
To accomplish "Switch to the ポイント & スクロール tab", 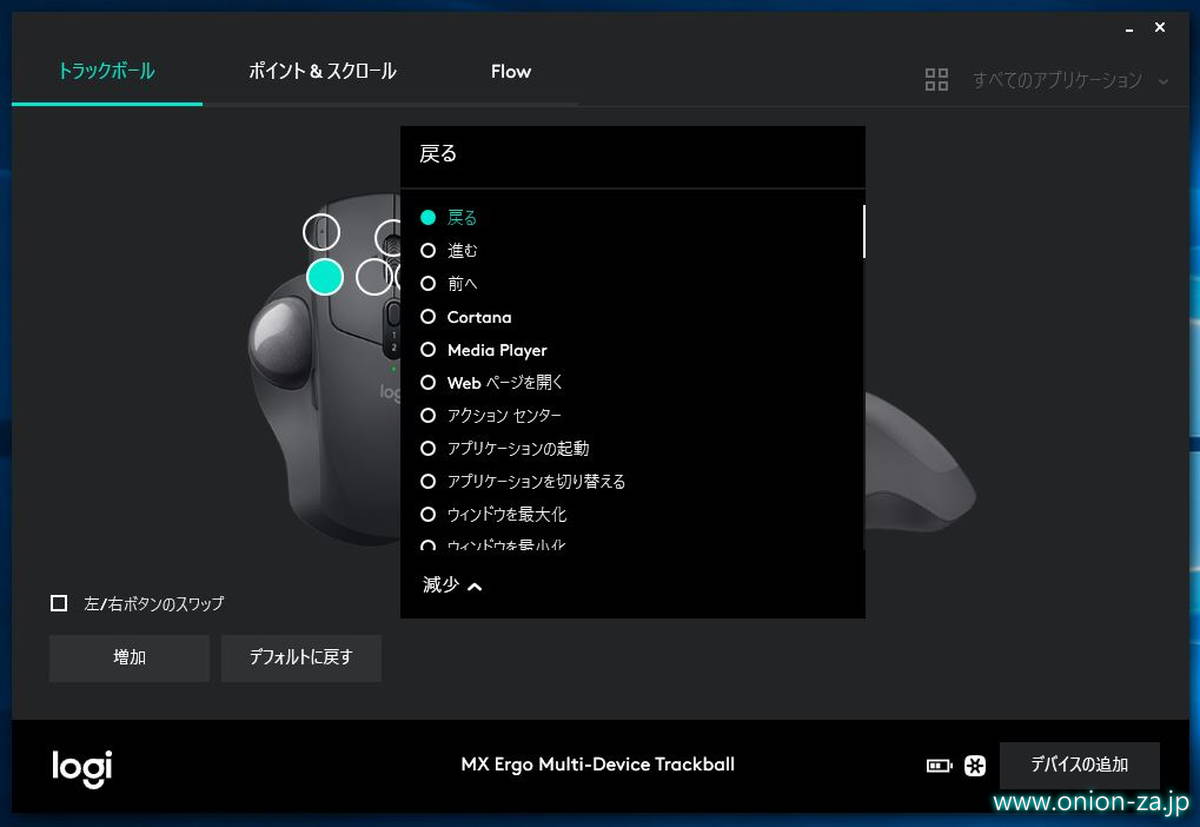I will [x=322, y=71].
